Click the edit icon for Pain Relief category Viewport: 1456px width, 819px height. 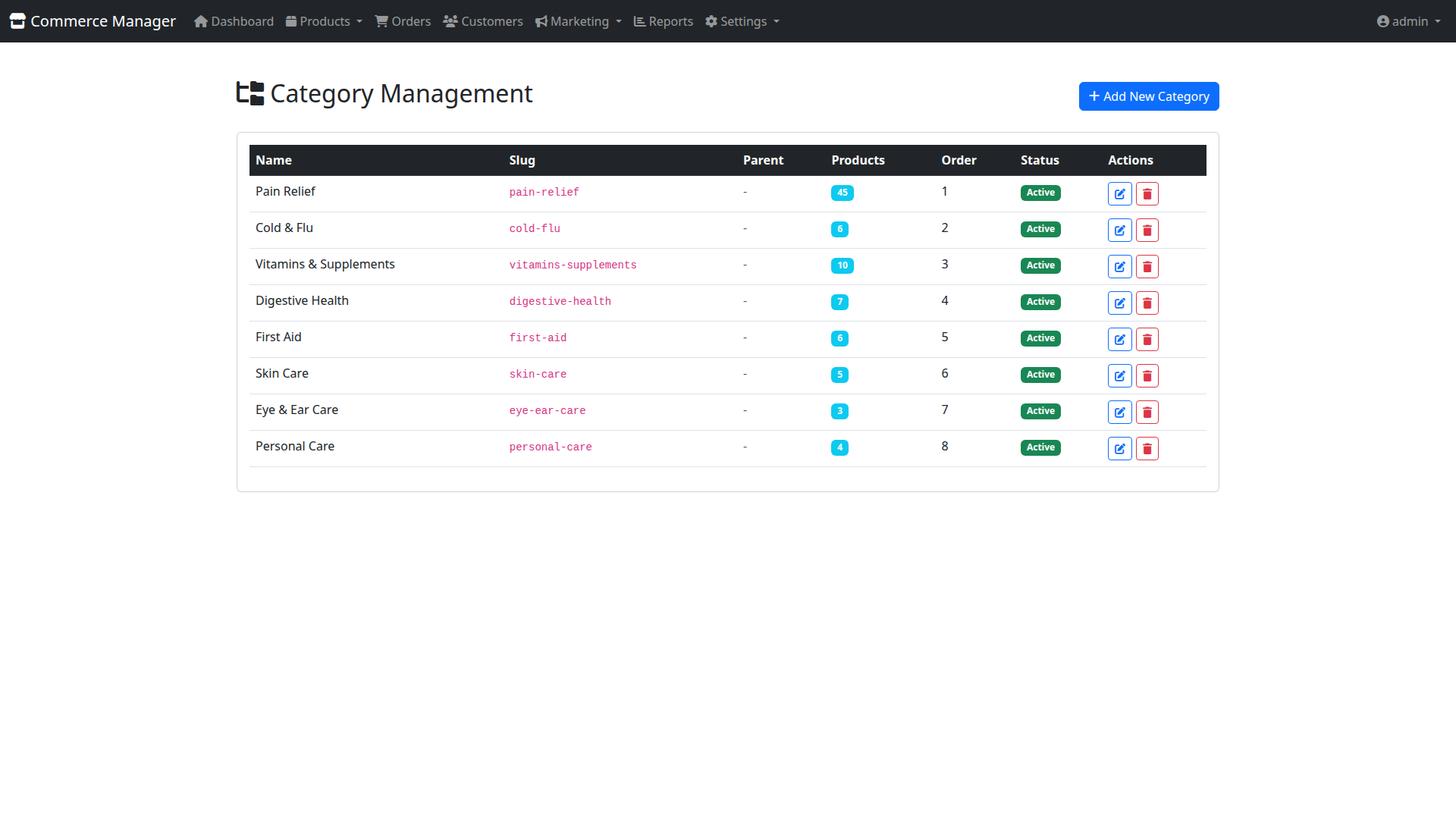1120,193
